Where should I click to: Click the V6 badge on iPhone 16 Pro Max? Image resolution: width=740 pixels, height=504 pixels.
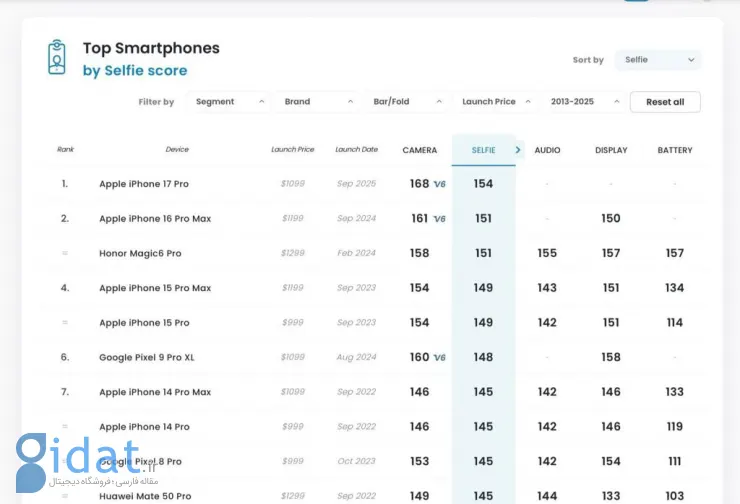(440, 219)
